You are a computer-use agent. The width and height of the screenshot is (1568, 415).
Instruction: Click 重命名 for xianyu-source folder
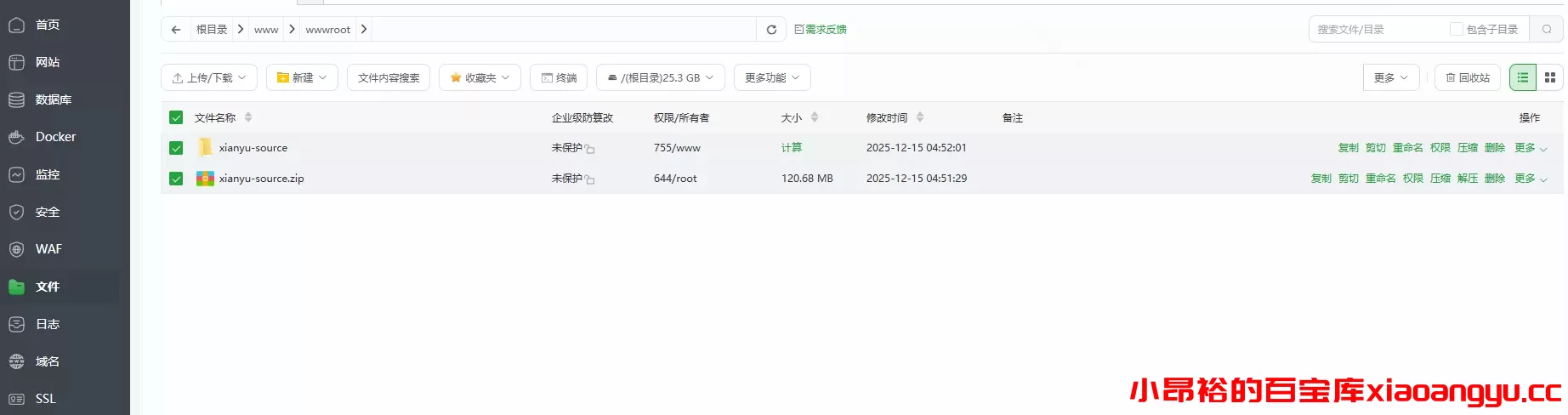click(x=1408, y=148)
